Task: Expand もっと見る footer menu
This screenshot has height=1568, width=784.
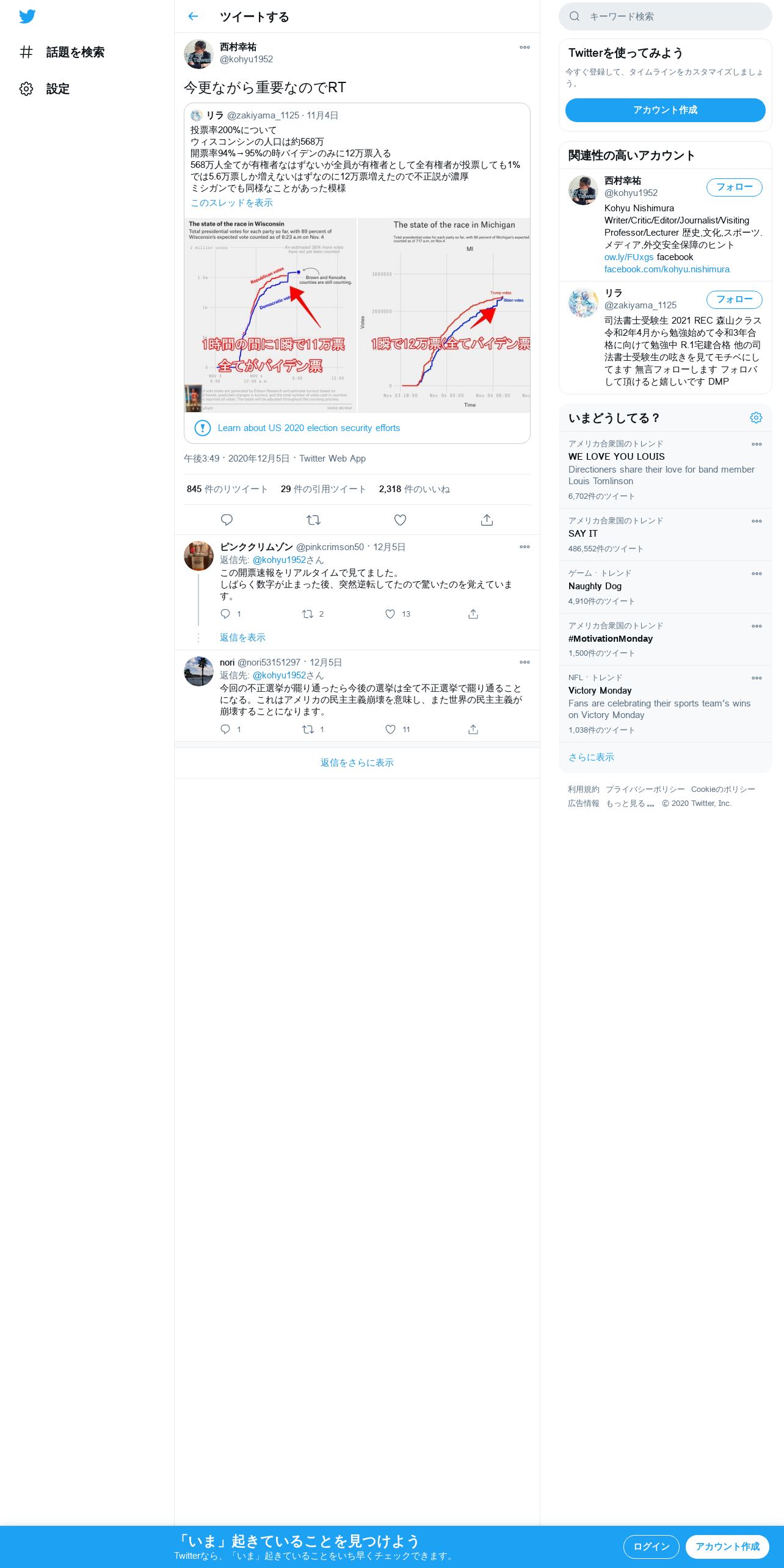Action: [x=630, y=804]
